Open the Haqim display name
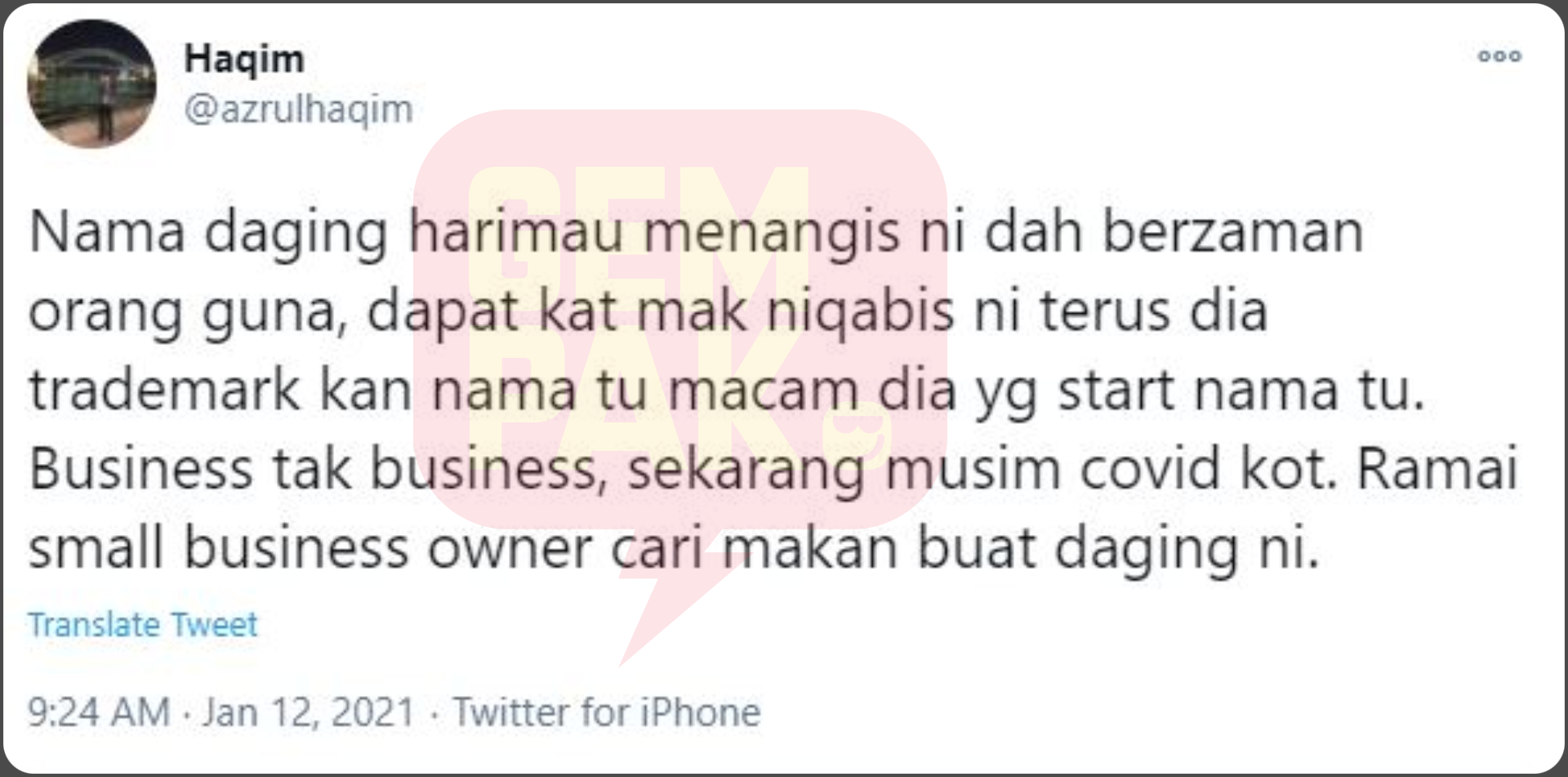The height and width of the screenshot is (777, 1568). pos(244,60)
